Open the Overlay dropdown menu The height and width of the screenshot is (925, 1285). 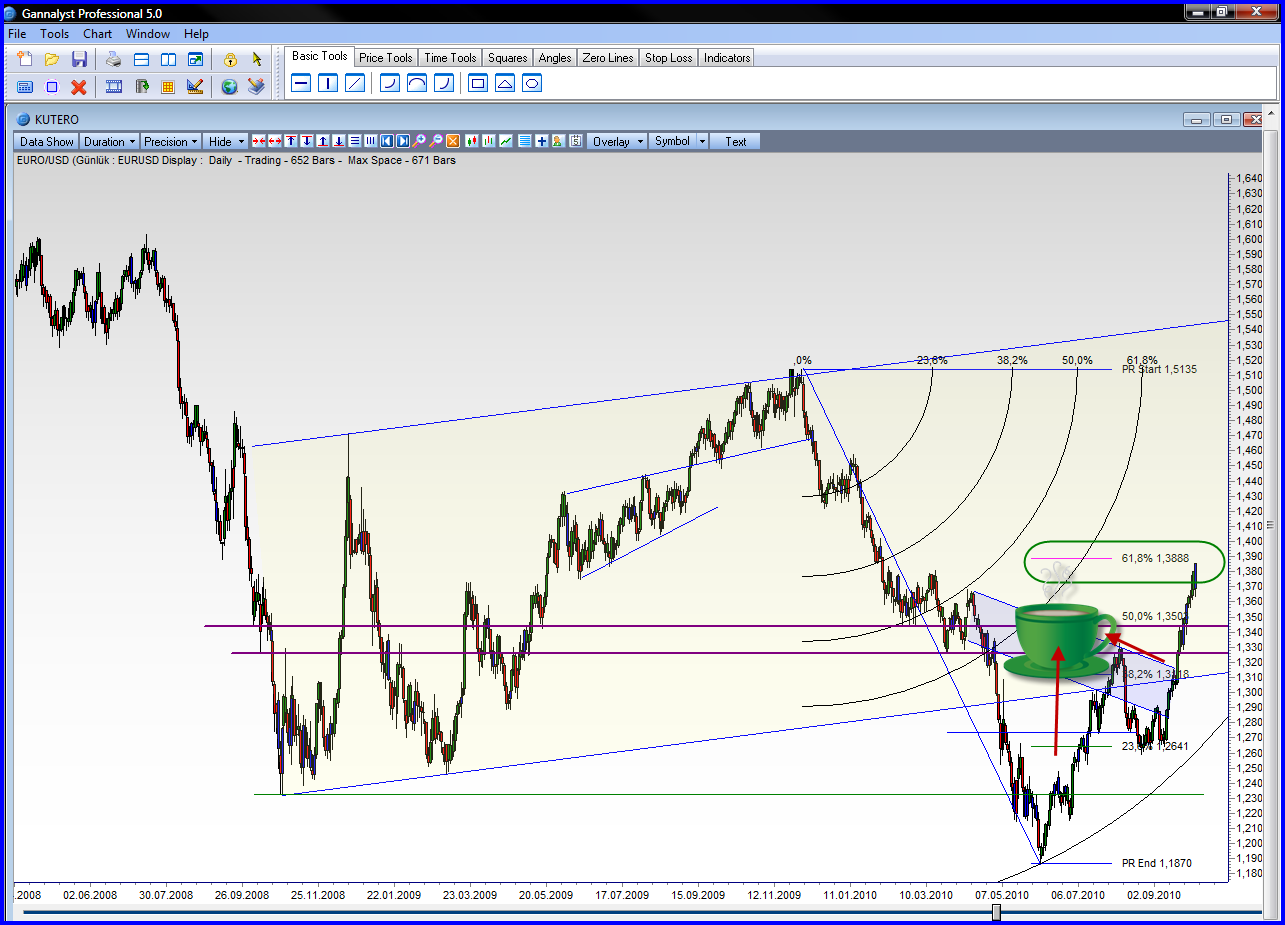tap(616, 142)
